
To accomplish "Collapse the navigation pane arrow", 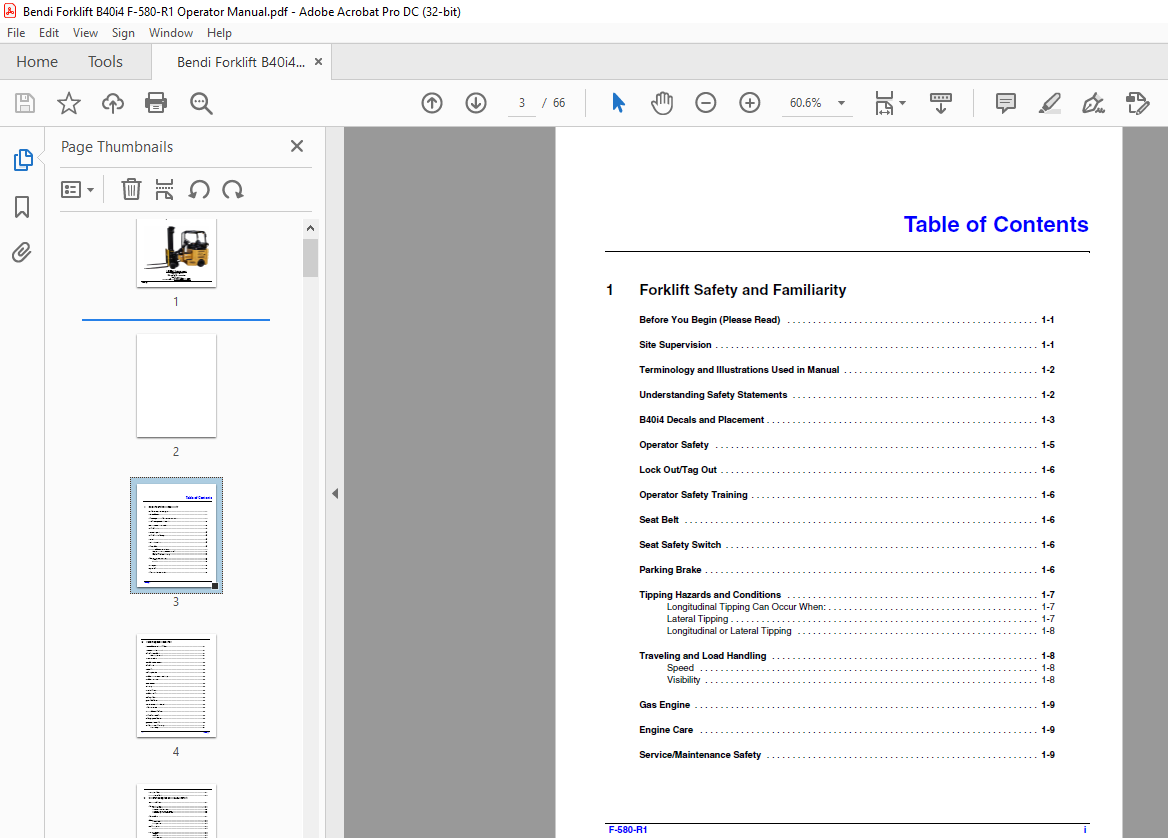I will 335,493.
